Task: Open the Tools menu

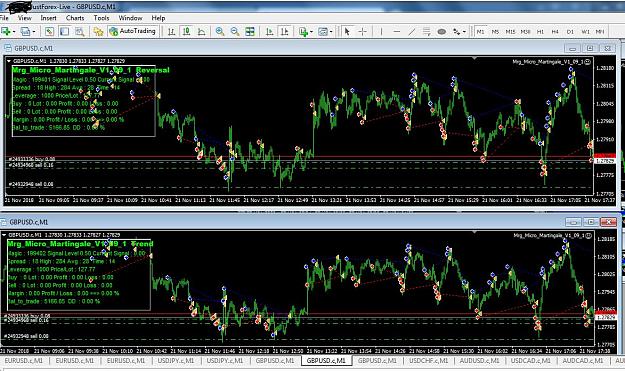Action: (x=101, y=18)
